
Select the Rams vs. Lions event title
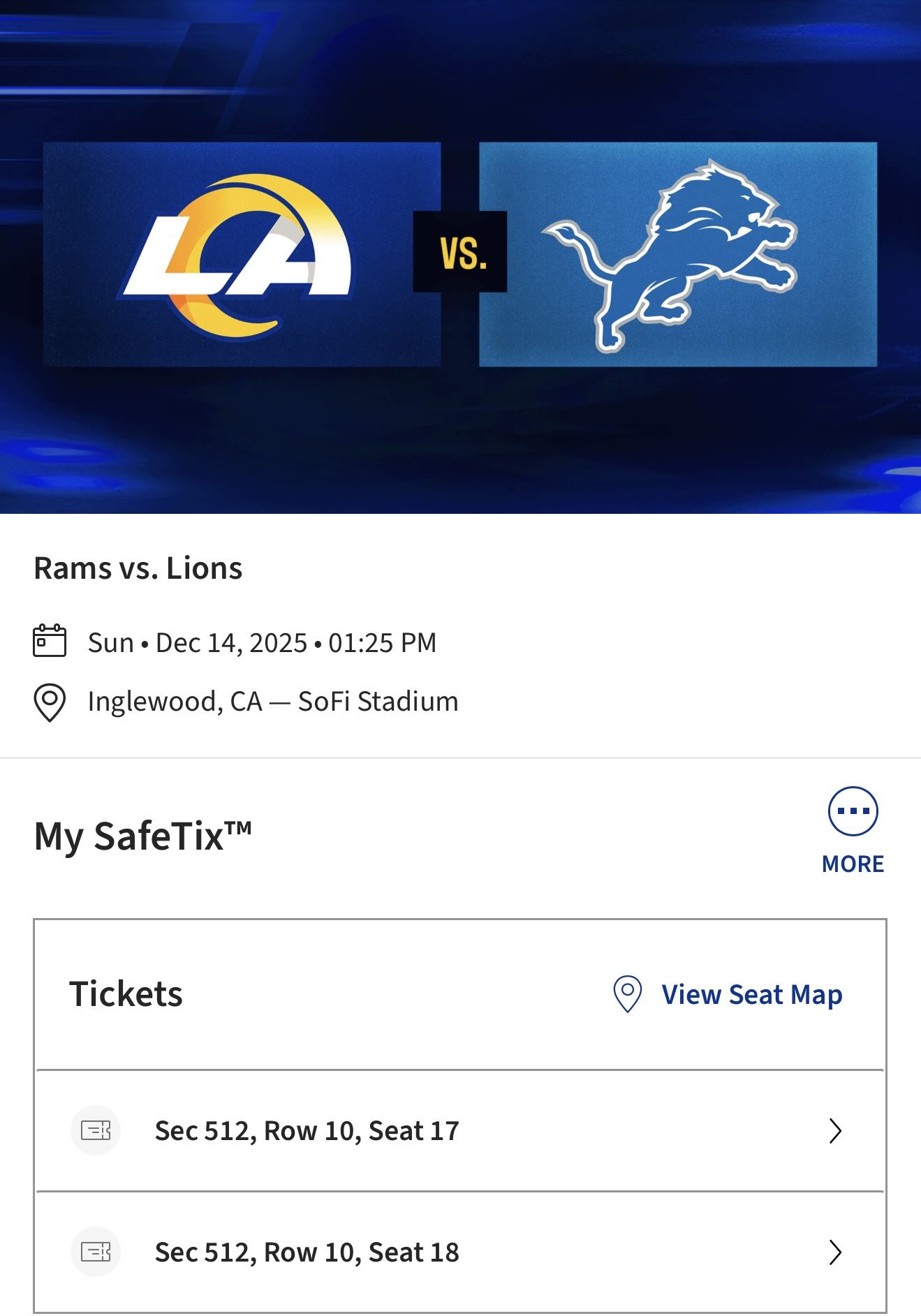[138, 570]
